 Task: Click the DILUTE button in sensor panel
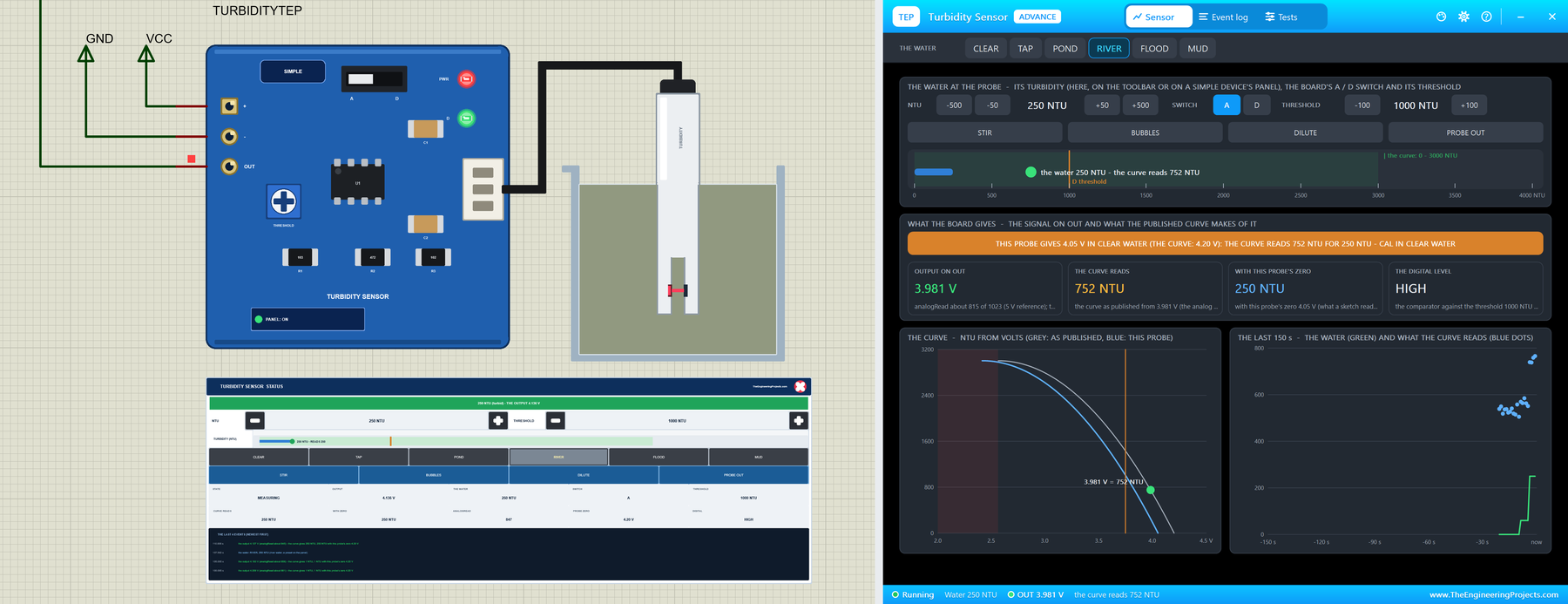pyautogui.click(x=1305, y=132)
